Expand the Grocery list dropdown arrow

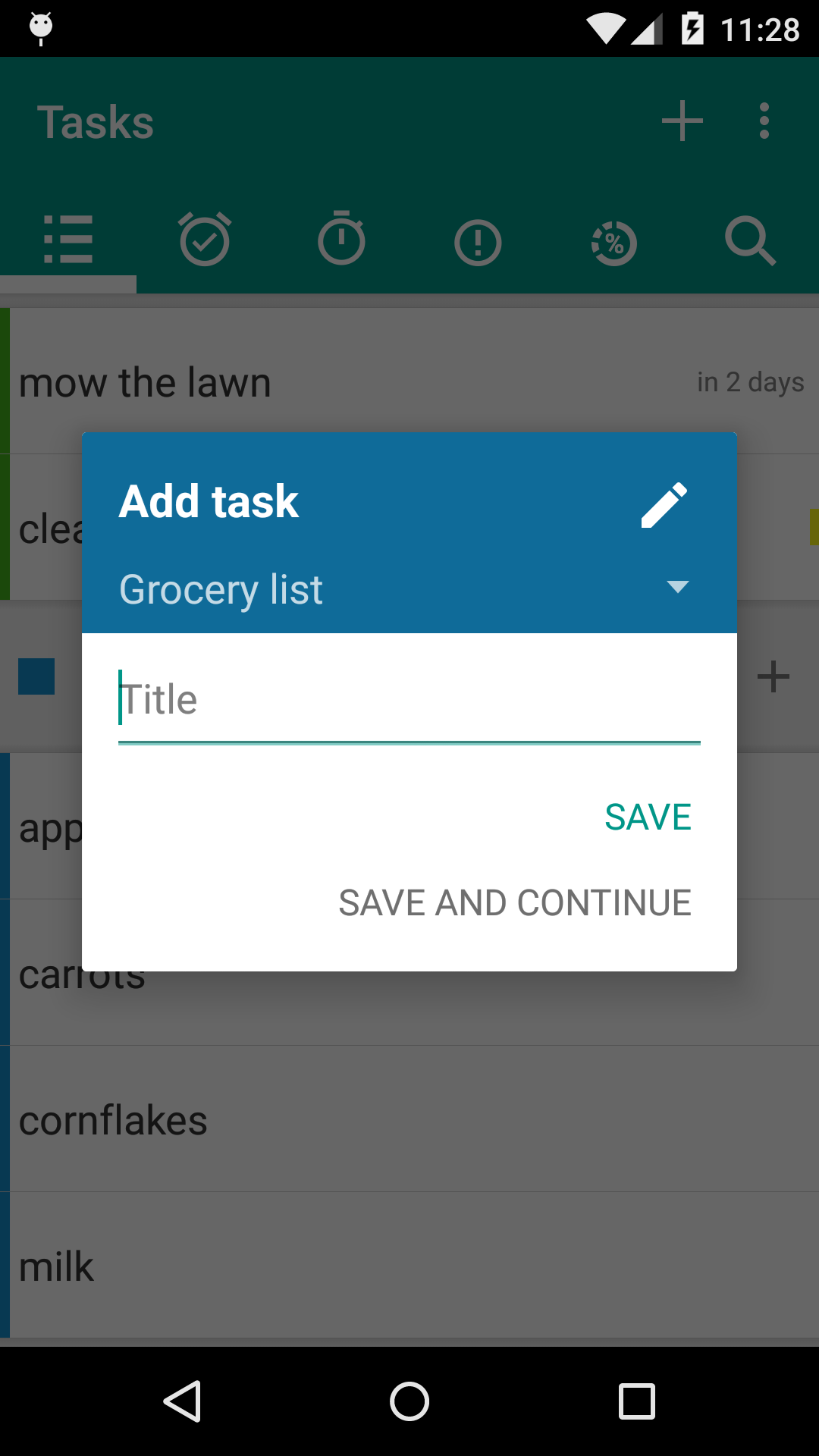(x=677, y=587)
